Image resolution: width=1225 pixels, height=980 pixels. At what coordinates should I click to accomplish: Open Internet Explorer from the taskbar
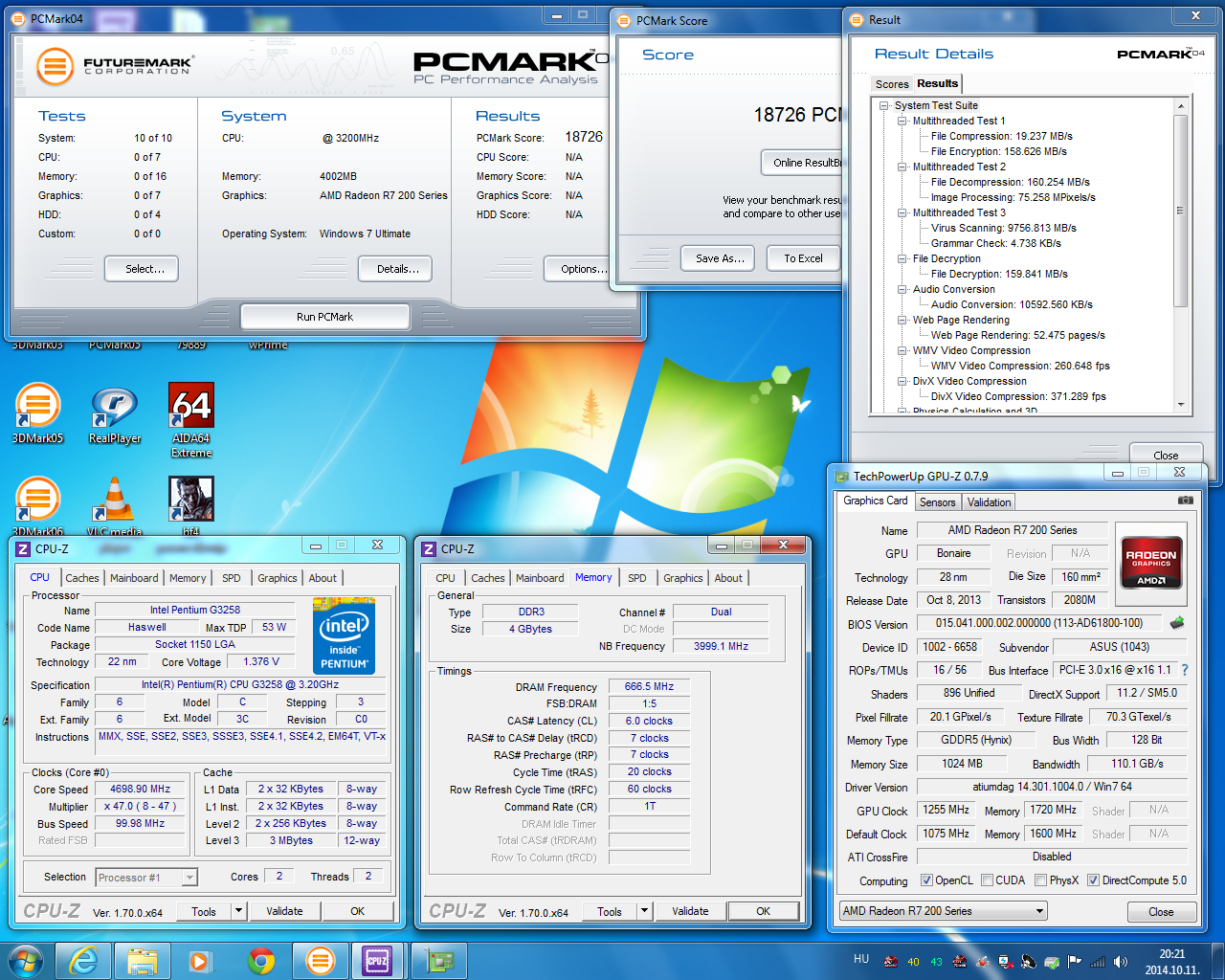pyautogui.click(x=84, y=960)
